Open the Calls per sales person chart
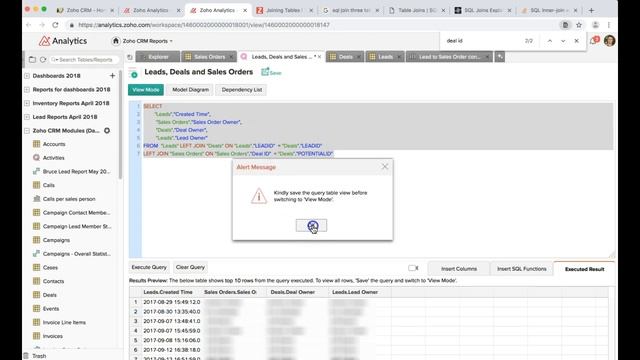Screen dimensions: 640x360 click(69, 199)
